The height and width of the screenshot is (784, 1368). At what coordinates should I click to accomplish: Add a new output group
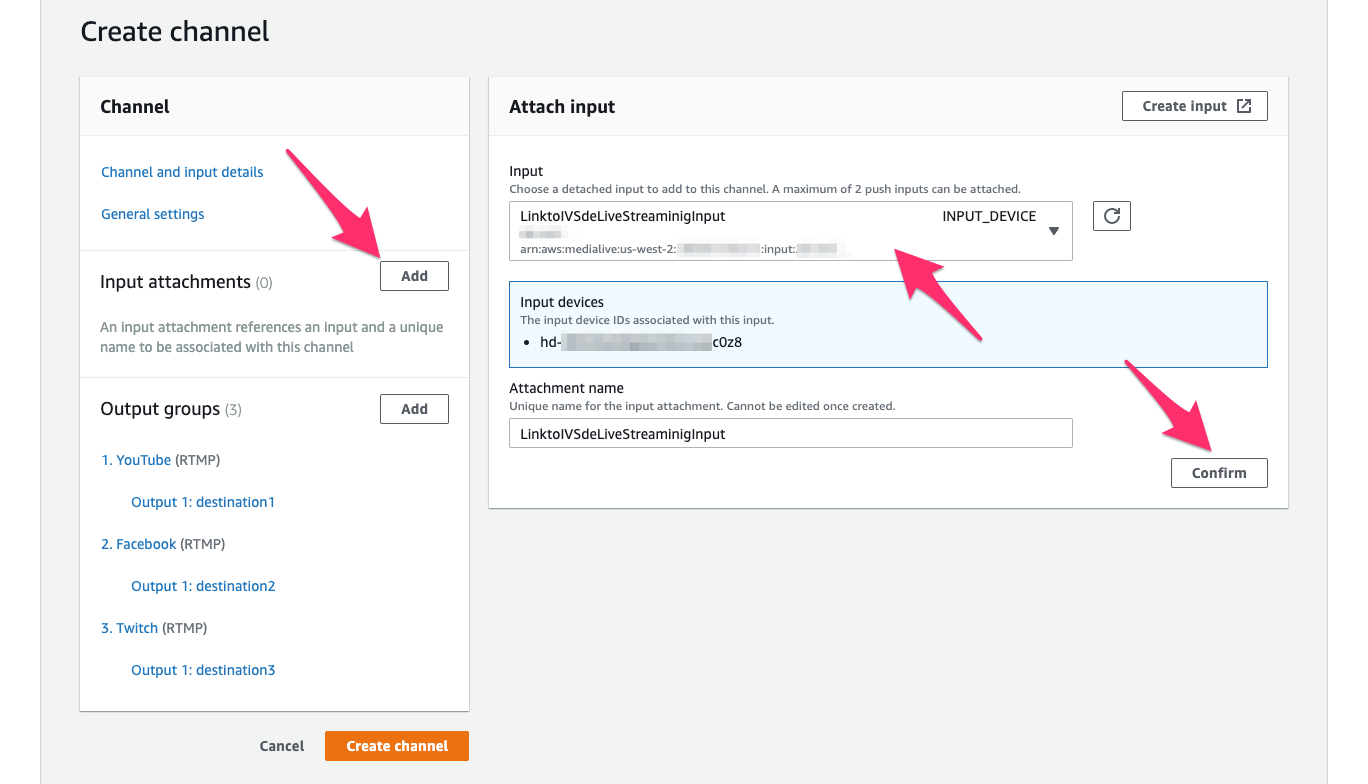pos(414,408)
